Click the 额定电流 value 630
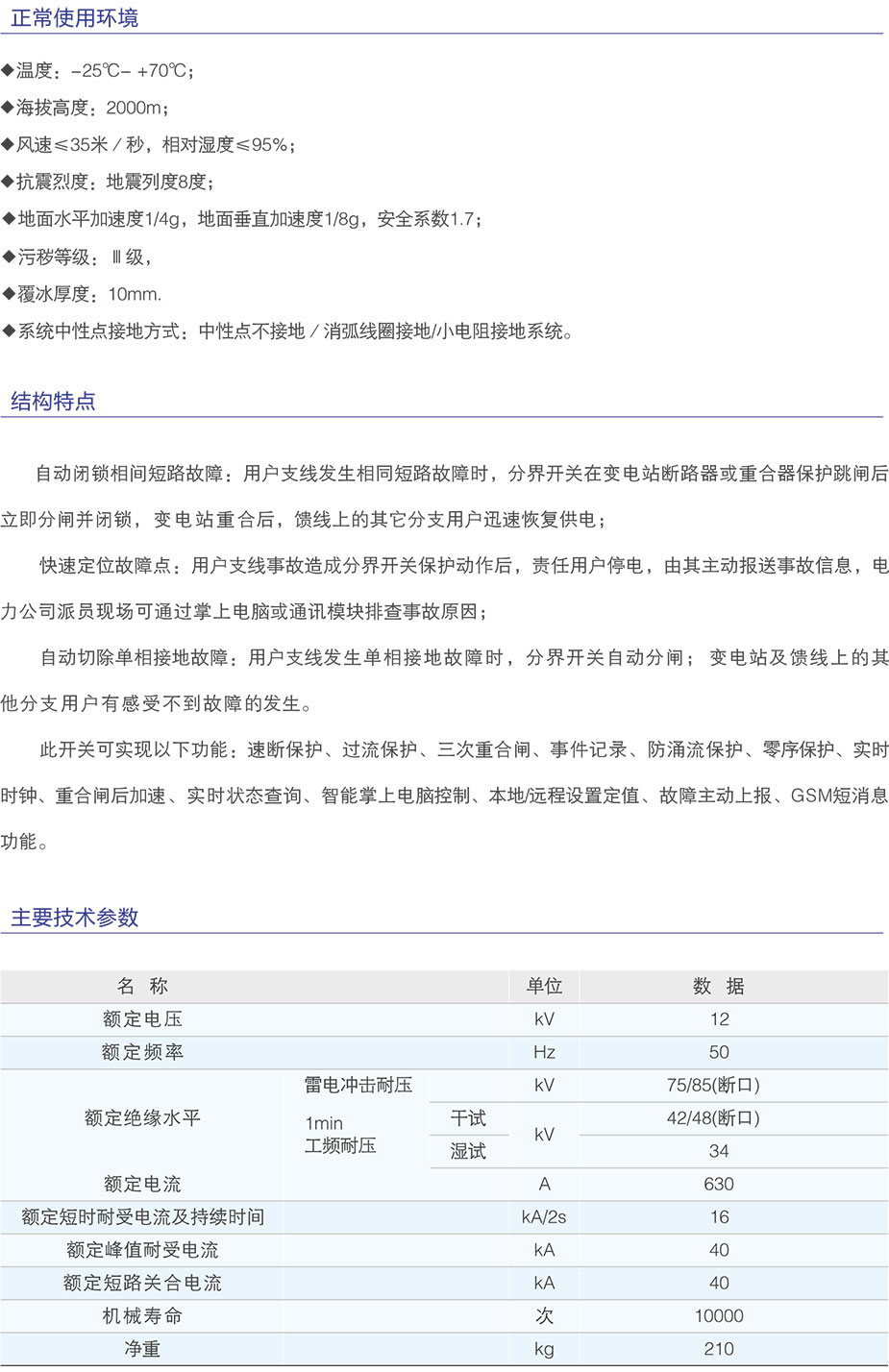This screenshot has height=1372, width=889. tap(718, 1185)
